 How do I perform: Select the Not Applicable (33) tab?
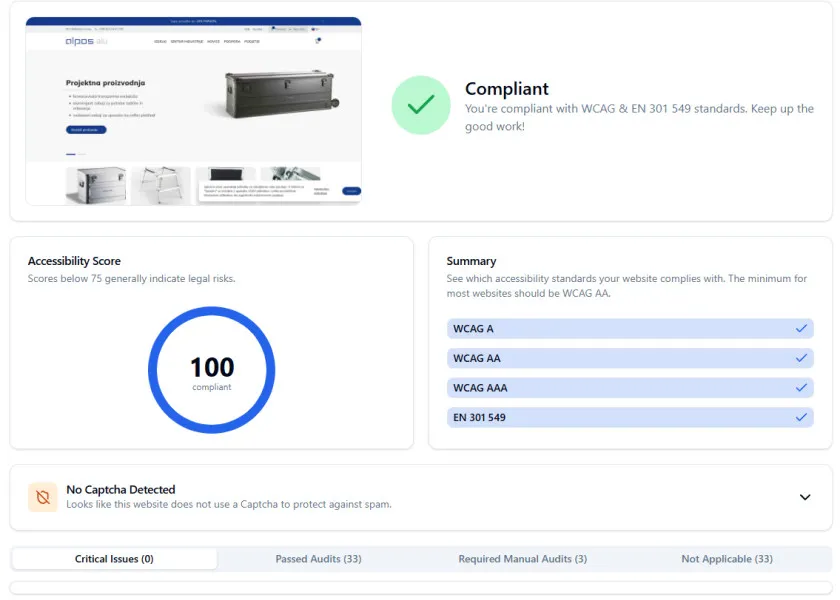click(x=727, y=559)
